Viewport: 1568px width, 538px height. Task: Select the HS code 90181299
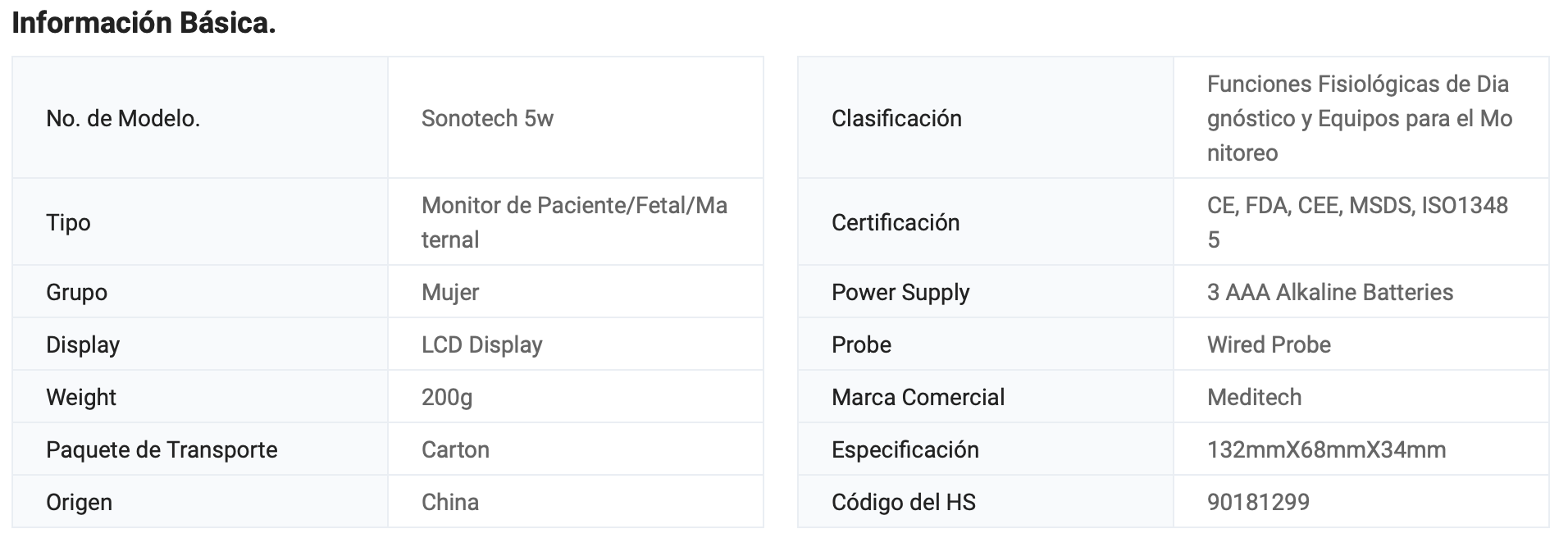coord(1258,502)
